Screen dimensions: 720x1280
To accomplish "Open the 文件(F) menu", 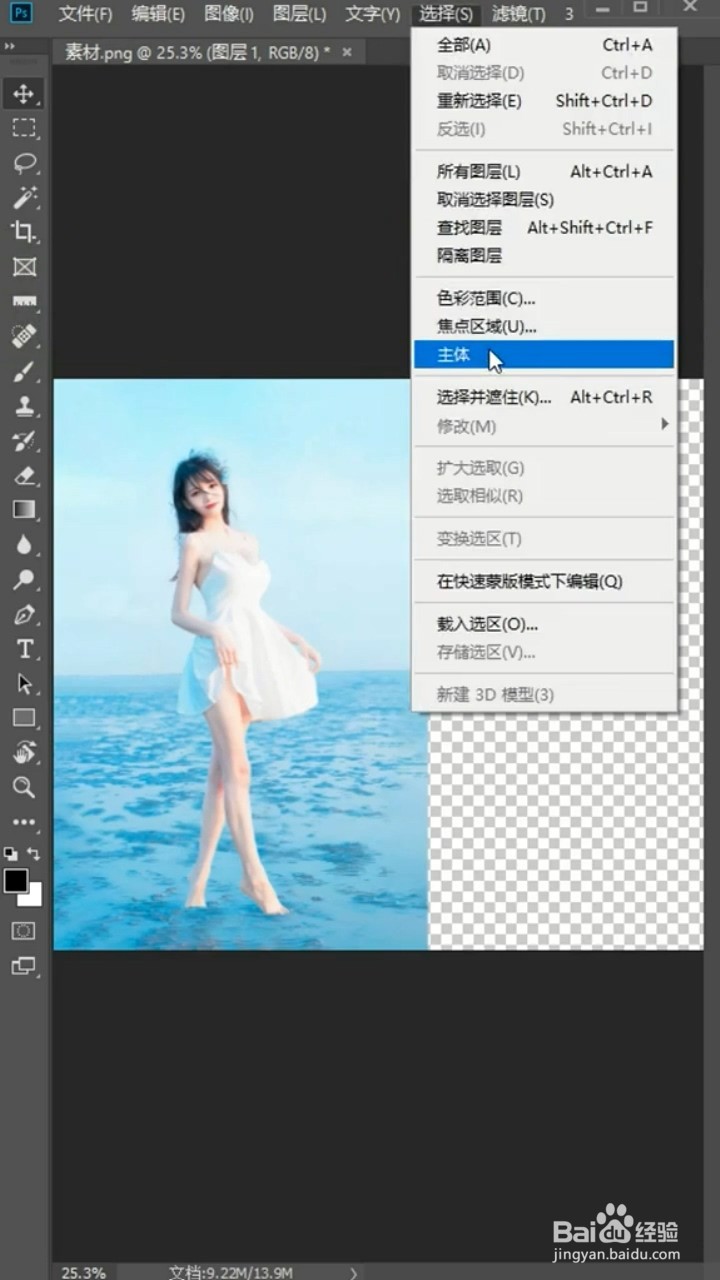I will pyautogui.click(x=86, y=14).
